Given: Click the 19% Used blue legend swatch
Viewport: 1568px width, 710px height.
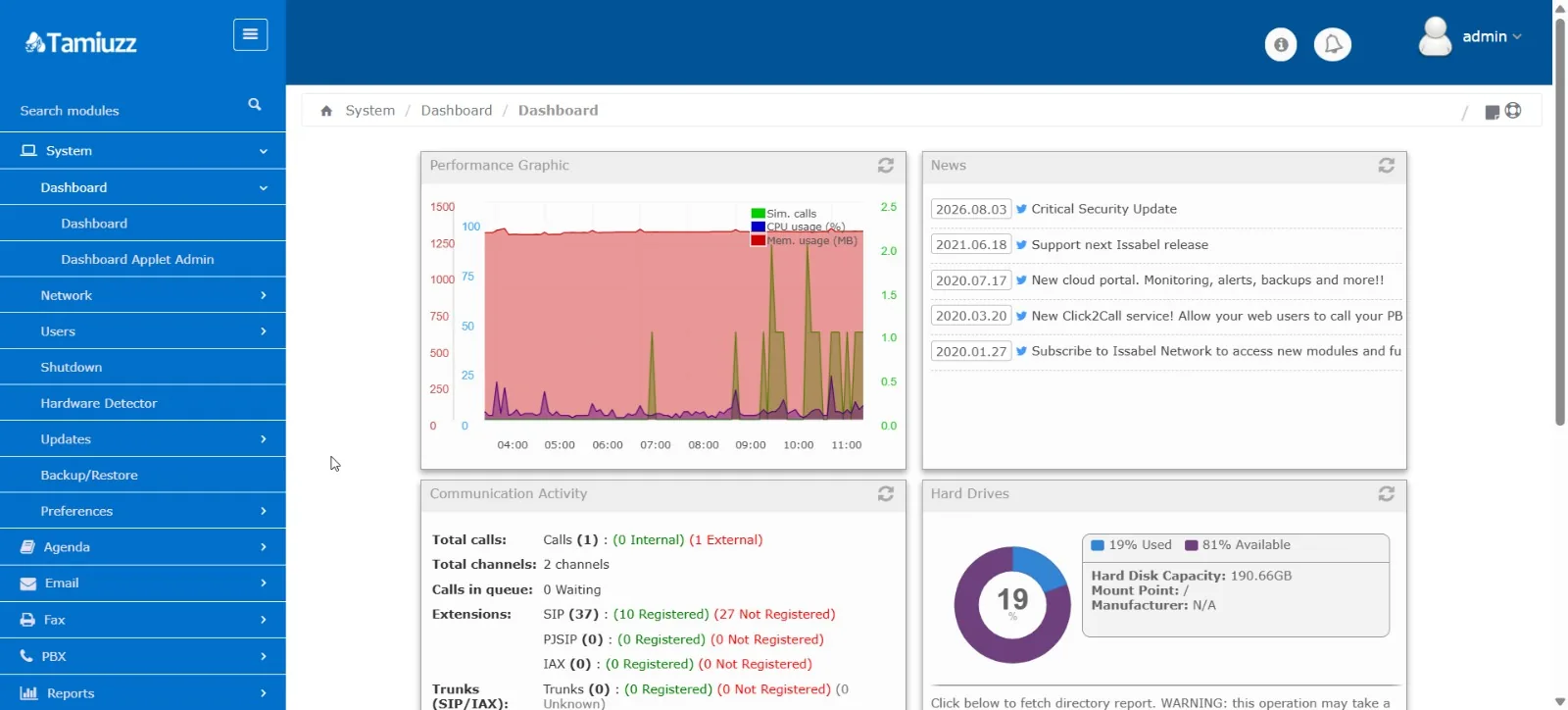Looking at the screenshot, I should coord(1099,545).
